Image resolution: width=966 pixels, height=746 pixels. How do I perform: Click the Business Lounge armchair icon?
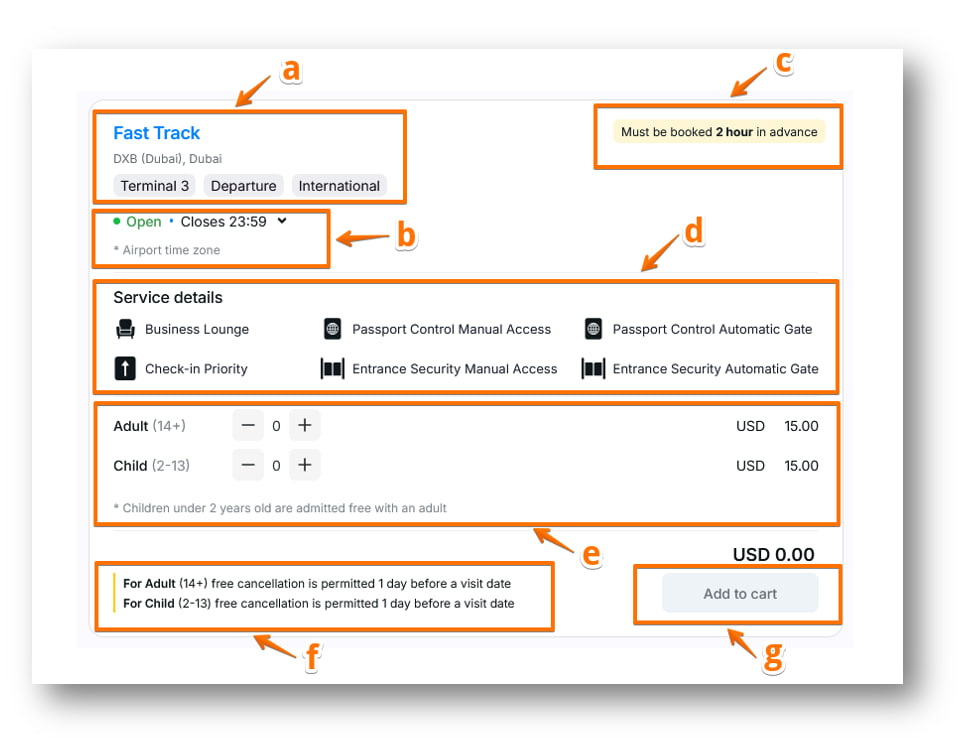[x=125, y=329]
